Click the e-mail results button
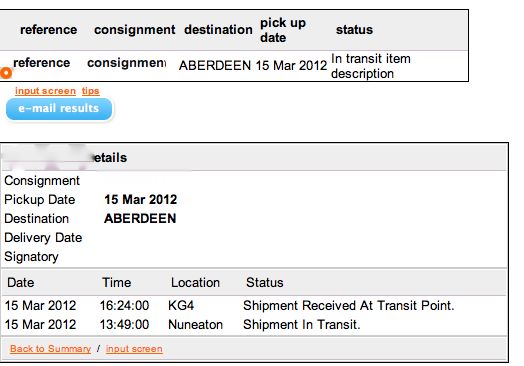This screenshot has height=366, width=524. [59, 109]
